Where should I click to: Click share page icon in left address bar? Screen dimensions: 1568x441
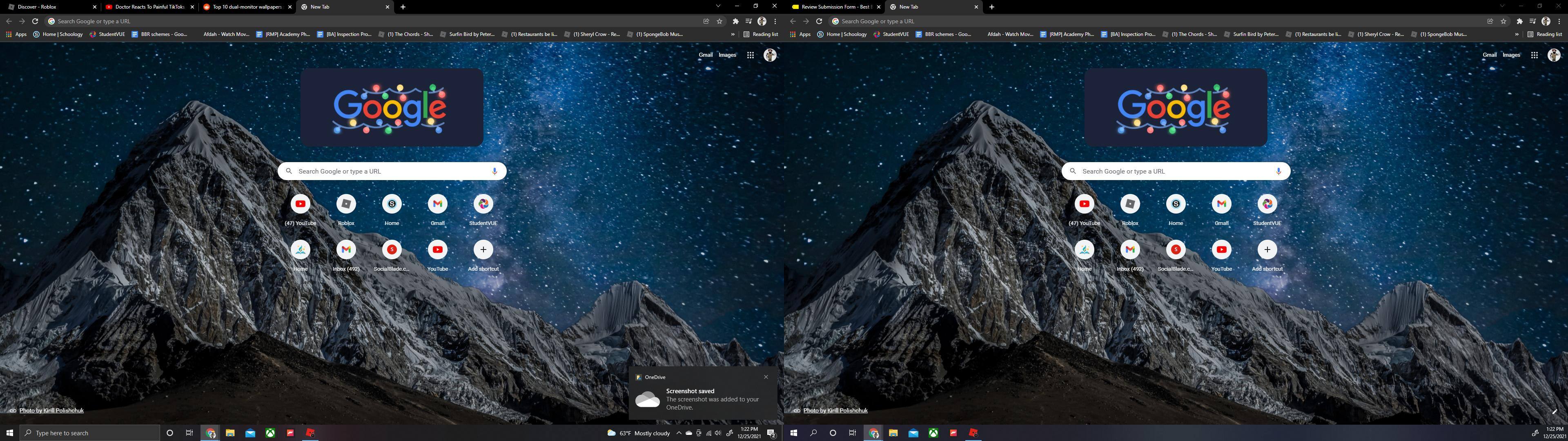coord(706,21)
